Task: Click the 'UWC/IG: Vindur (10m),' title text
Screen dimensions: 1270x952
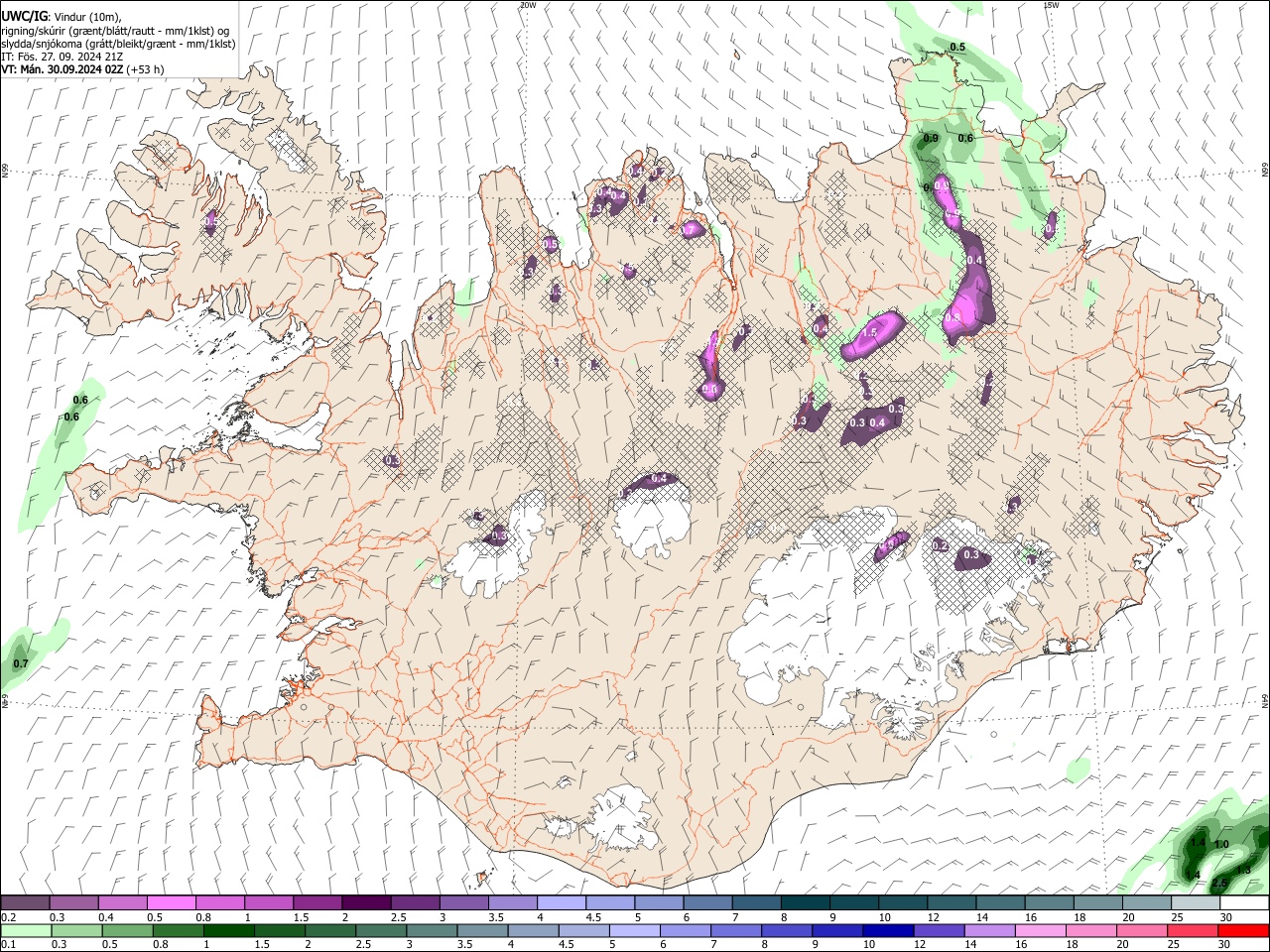Action: 60,17
